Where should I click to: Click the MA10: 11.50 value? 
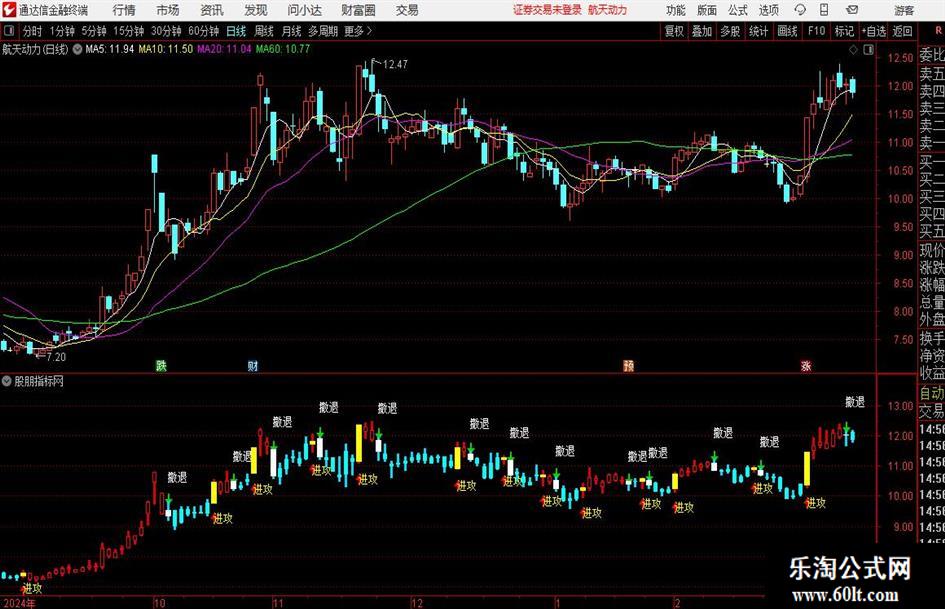coord(166,49)
